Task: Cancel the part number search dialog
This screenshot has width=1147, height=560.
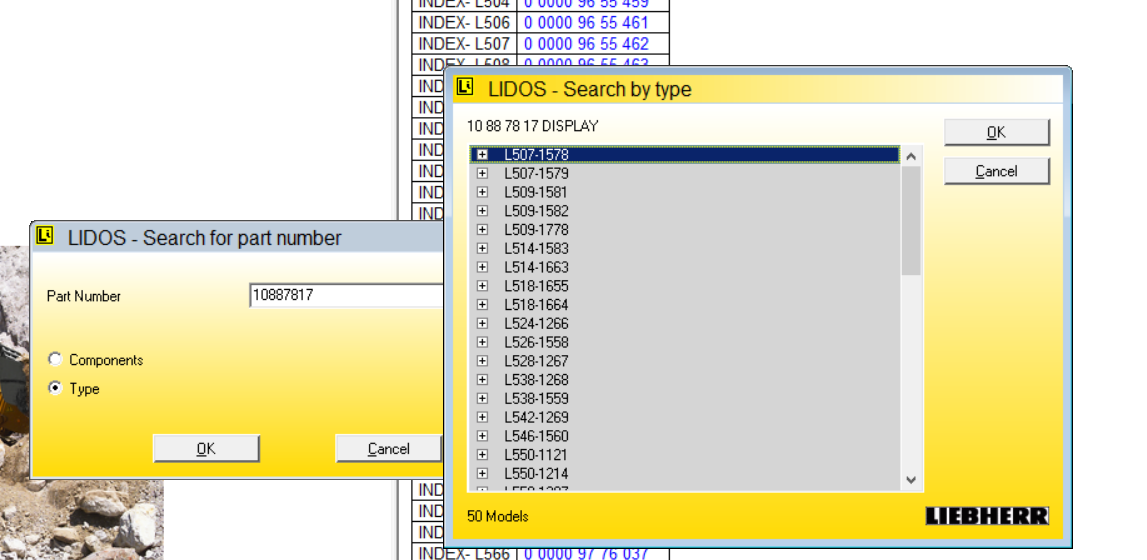Action: (x=388, y=448)
